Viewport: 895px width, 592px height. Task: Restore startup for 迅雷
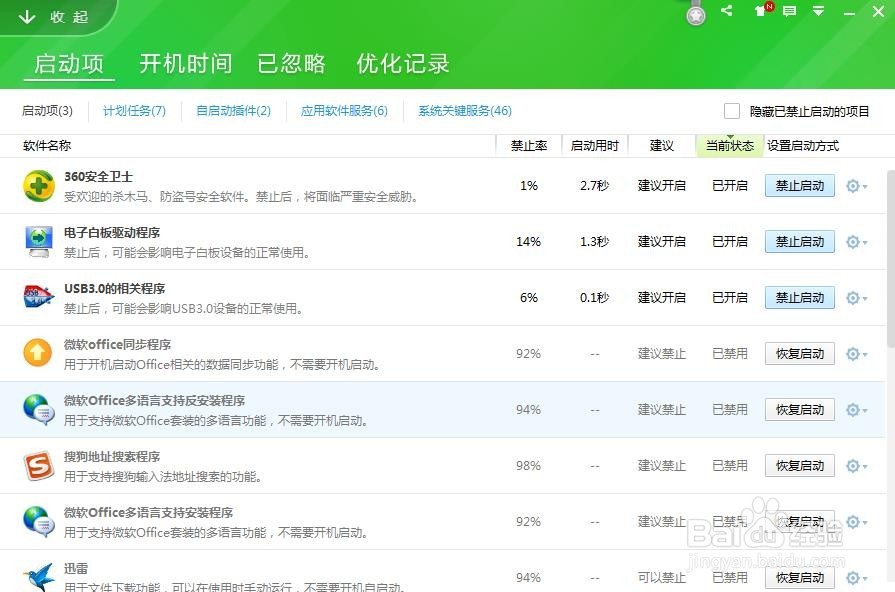[x=800, y=577]
